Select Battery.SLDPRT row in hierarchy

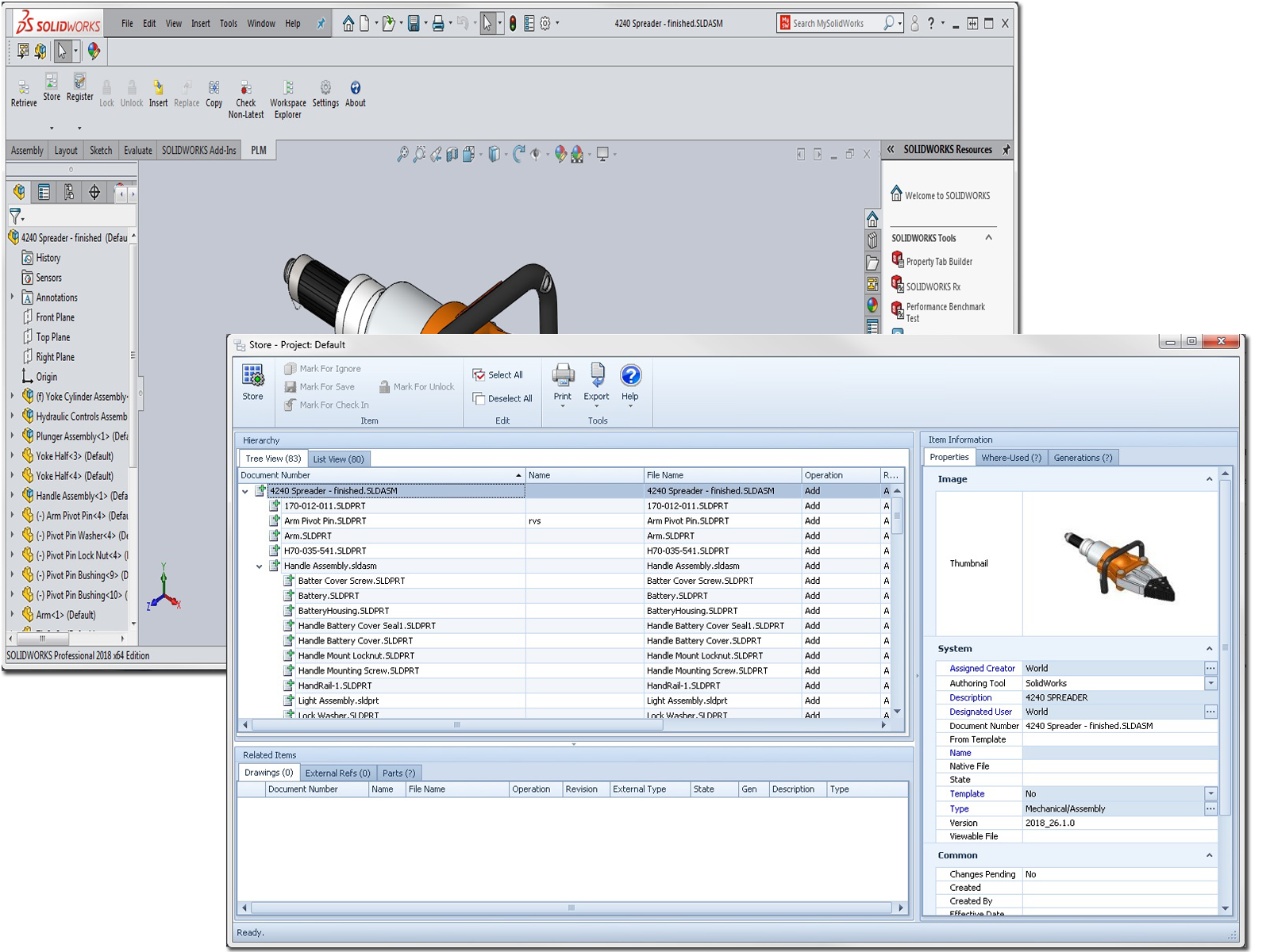[x=564, y=596]
